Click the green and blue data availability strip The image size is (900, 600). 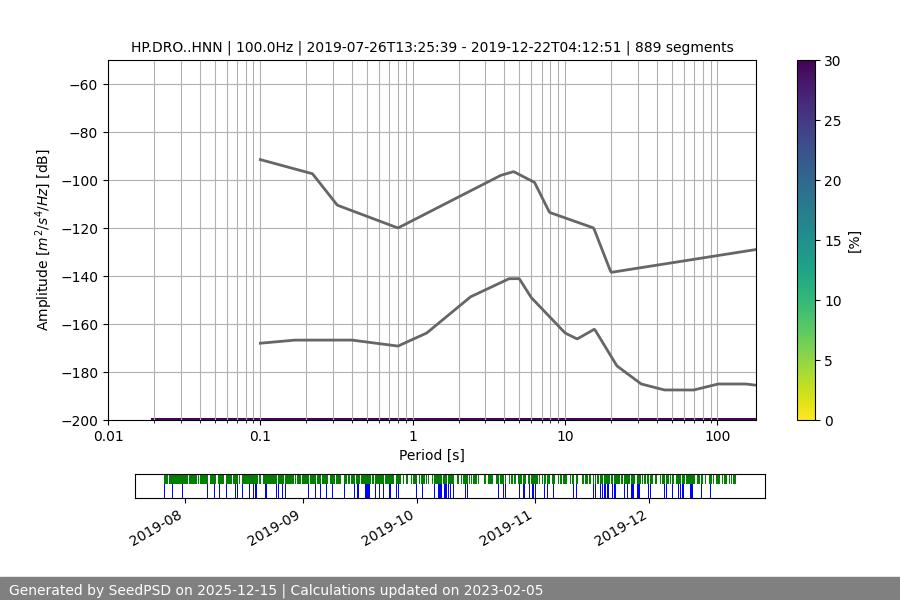(x=450, y=486)
